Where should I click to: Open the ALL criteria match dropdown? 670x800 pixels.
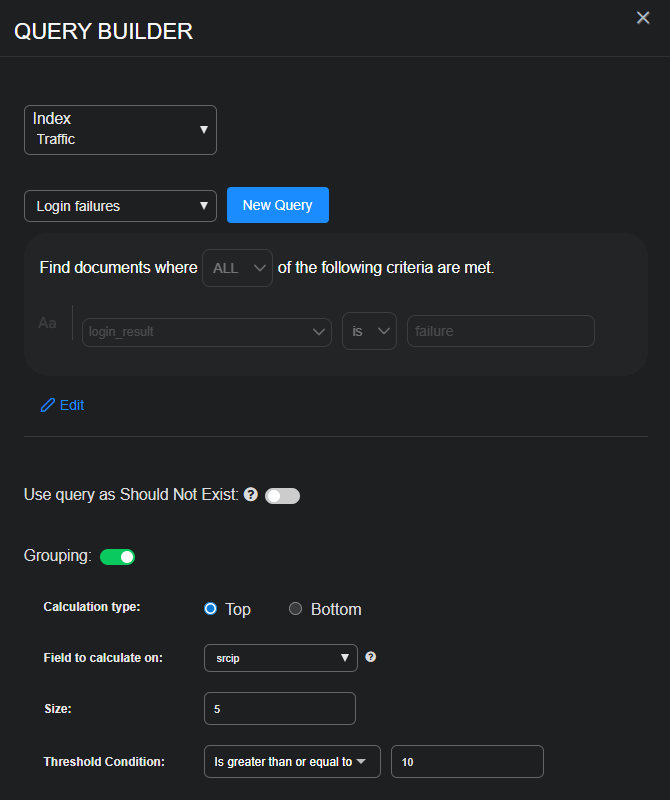click(x=237, y=268)
